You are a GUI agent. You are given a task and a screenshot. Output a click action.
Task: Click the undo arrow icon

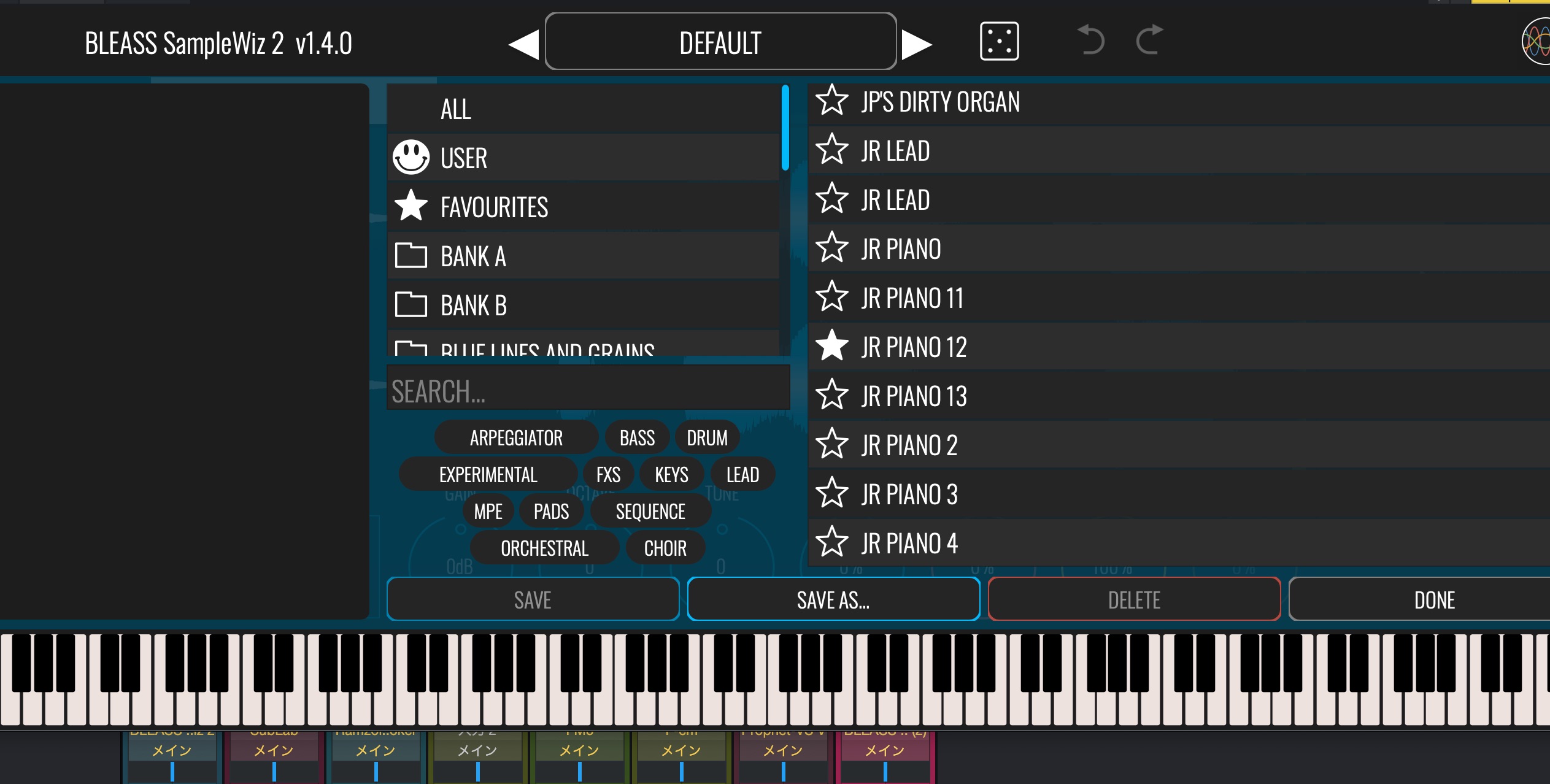1091,40
